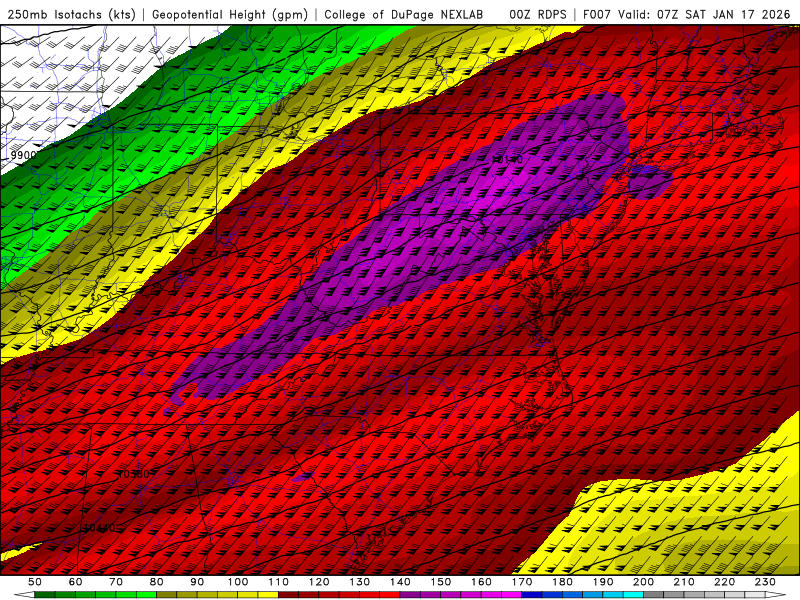Click the 170 value on the legend
This screenshot has width=800, height=600.
(x=522, y=582)
